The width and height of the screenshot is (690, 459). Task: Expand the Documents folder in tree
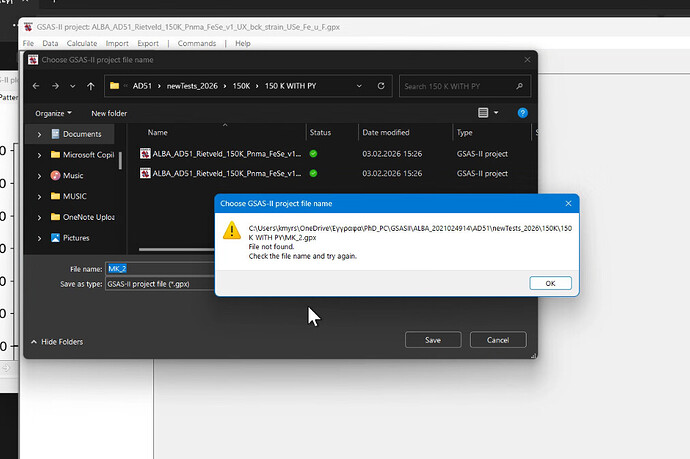click(x=39, y=134)
